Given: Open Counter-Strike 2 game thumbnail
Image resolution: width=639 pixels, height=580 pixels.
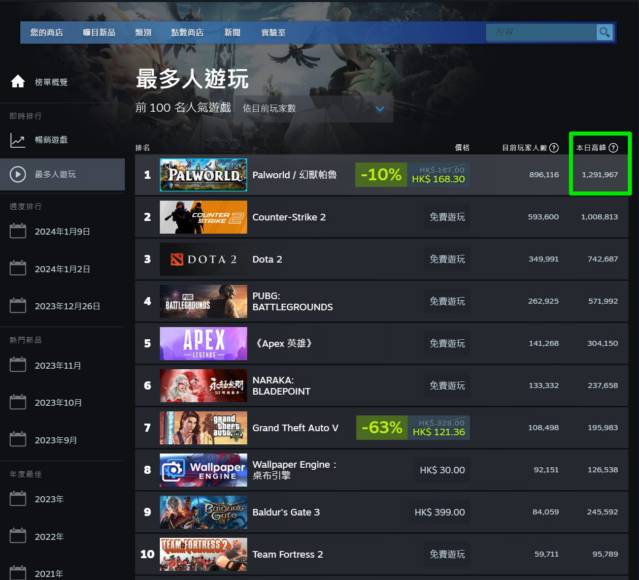Looking at the screenshot, I should [x=203, y=217].
